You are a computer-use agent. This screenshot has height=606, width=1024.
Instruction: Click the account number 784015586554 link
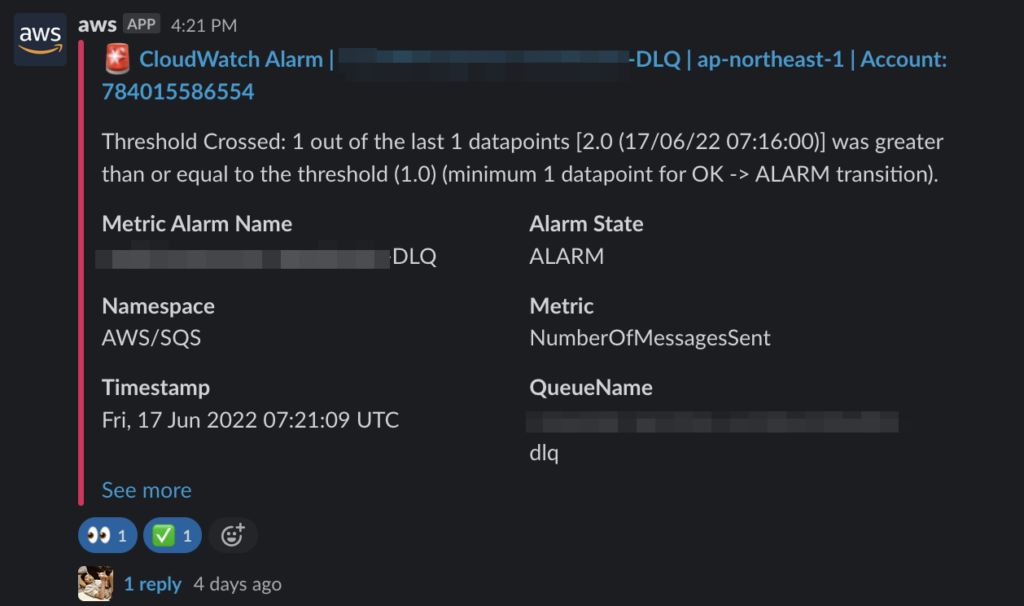pyautogui.click(x=178, y=91)
